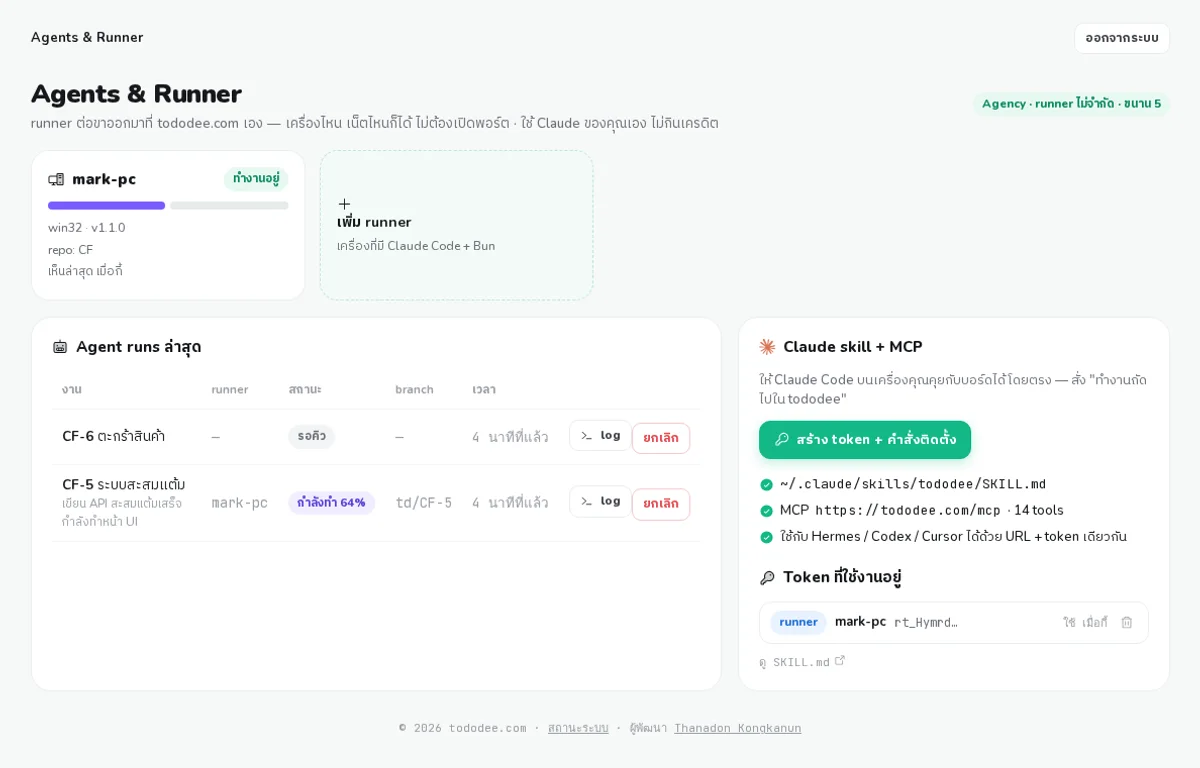Click the สถานะ column header
1200x768 pixels.
(305, 390)
